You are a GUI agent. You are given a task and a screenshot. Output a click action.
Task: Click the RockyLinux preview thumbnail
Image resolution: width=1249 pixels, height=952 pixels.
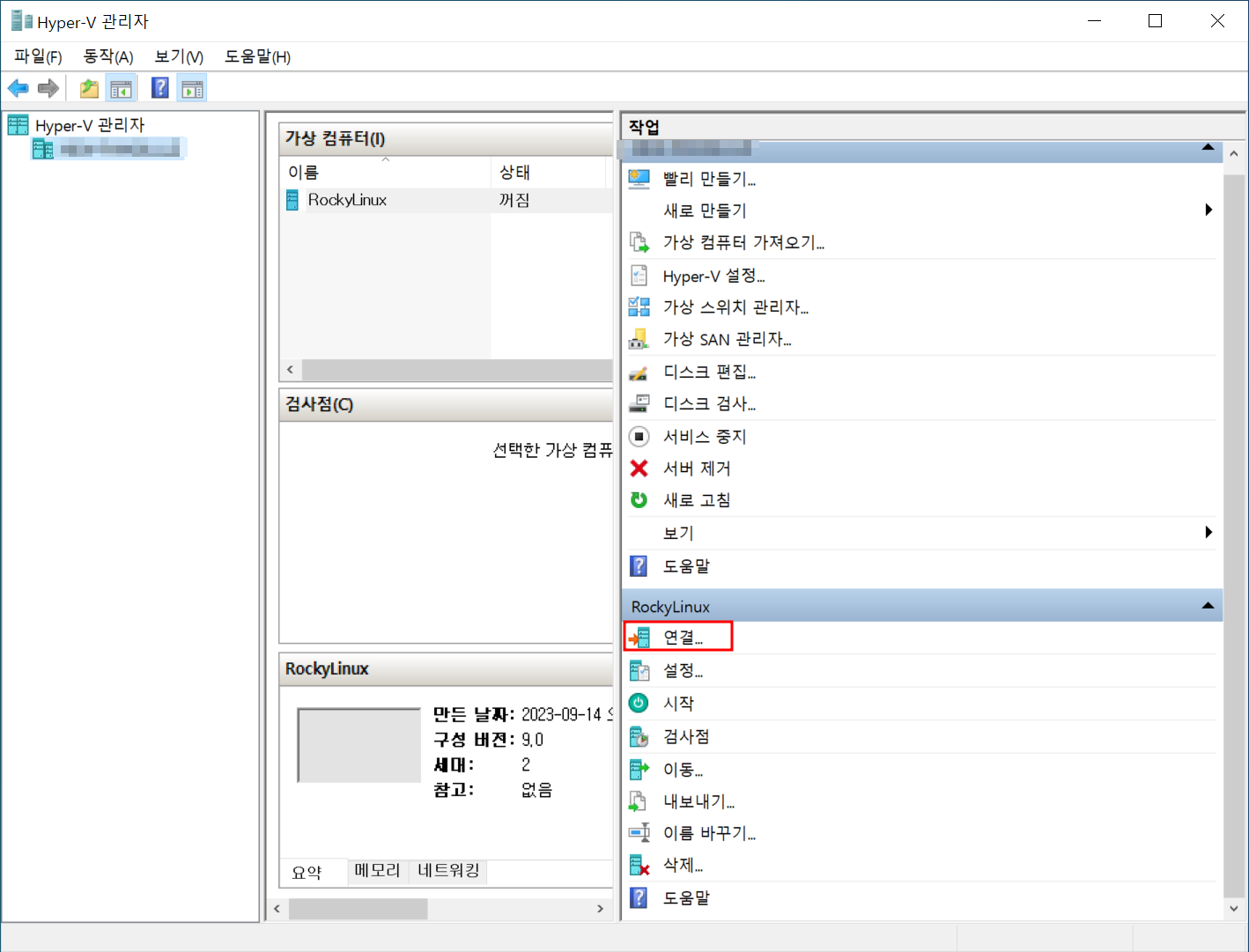click(x=359, y=745)
